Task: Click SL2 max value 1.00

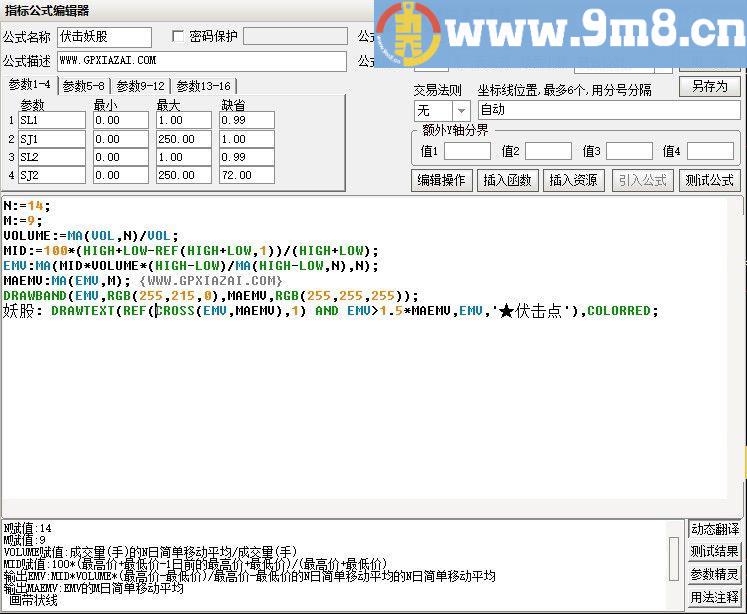Action: (184, 157)
